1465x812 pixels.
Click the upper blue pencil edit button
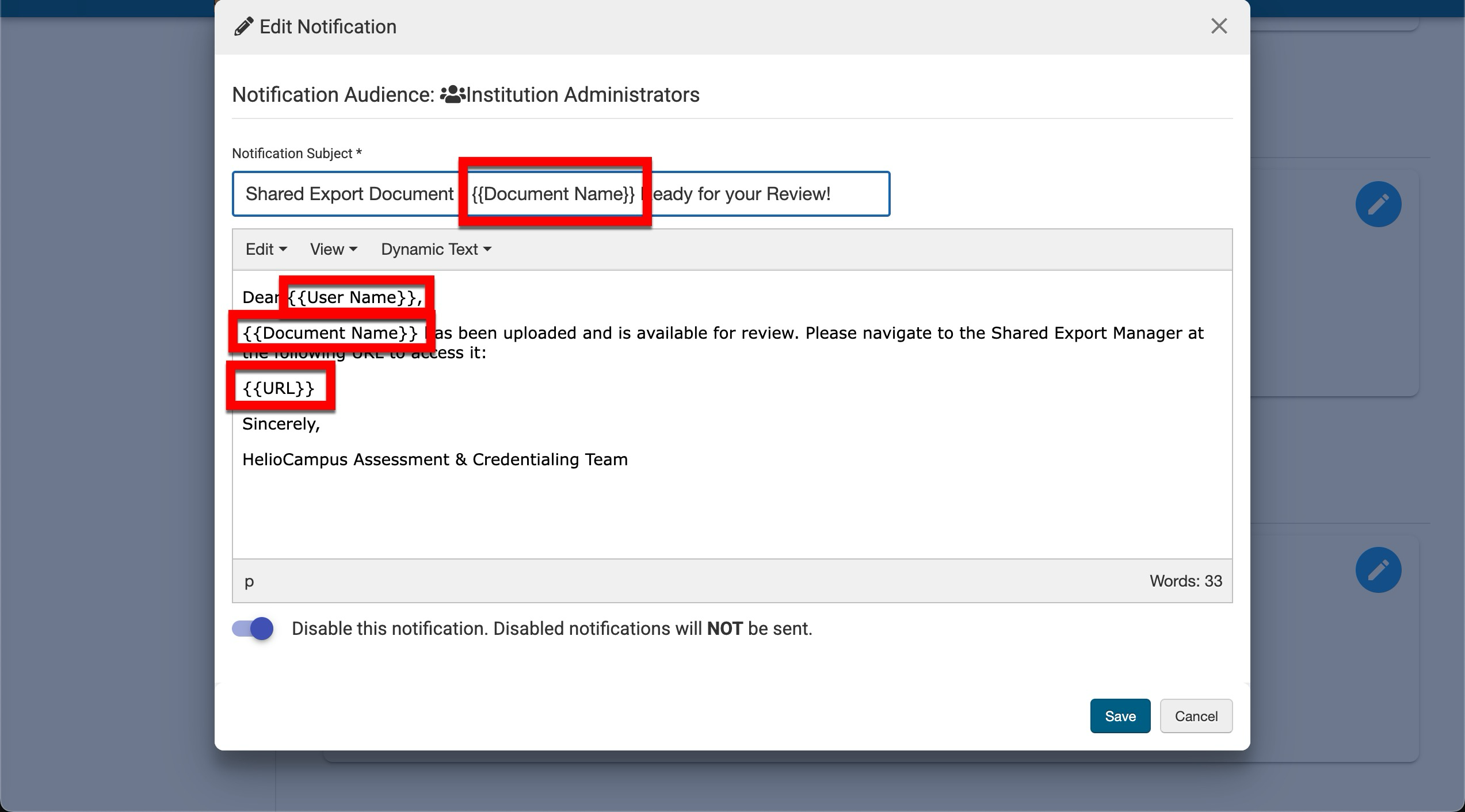1378,204
